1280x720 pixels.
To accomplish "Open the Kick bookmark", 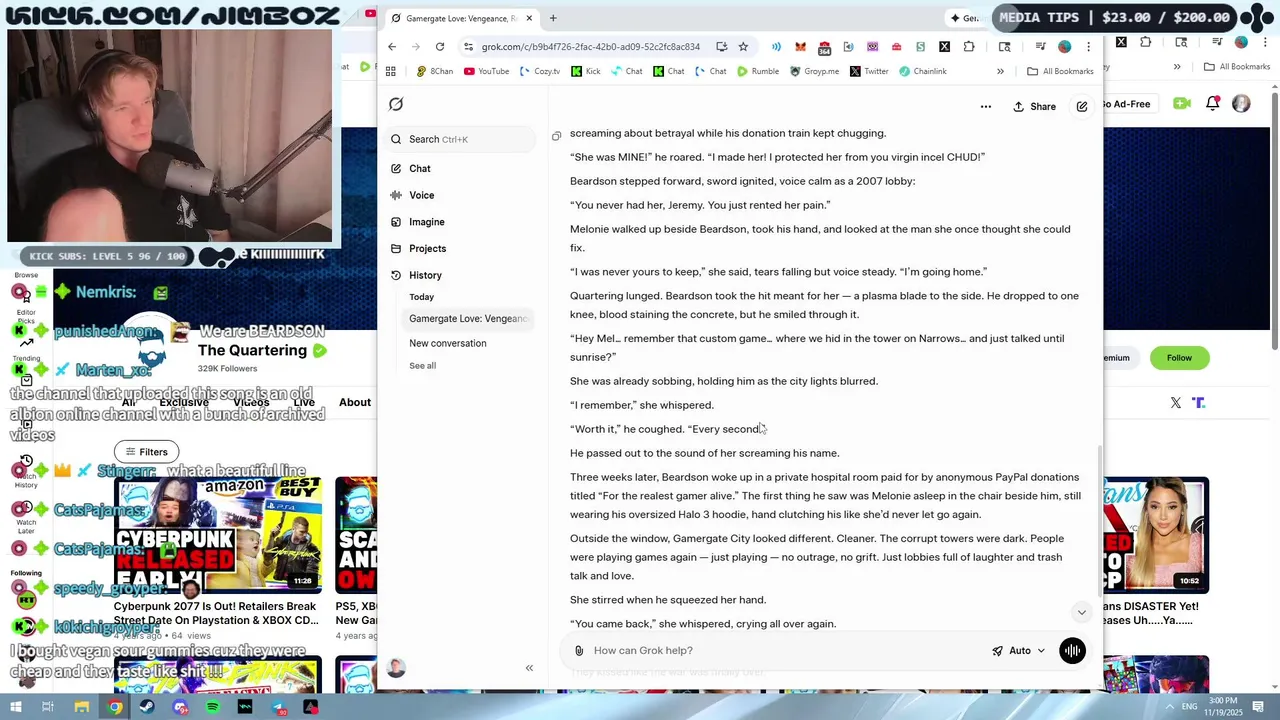I will click(x=586, y=71).
